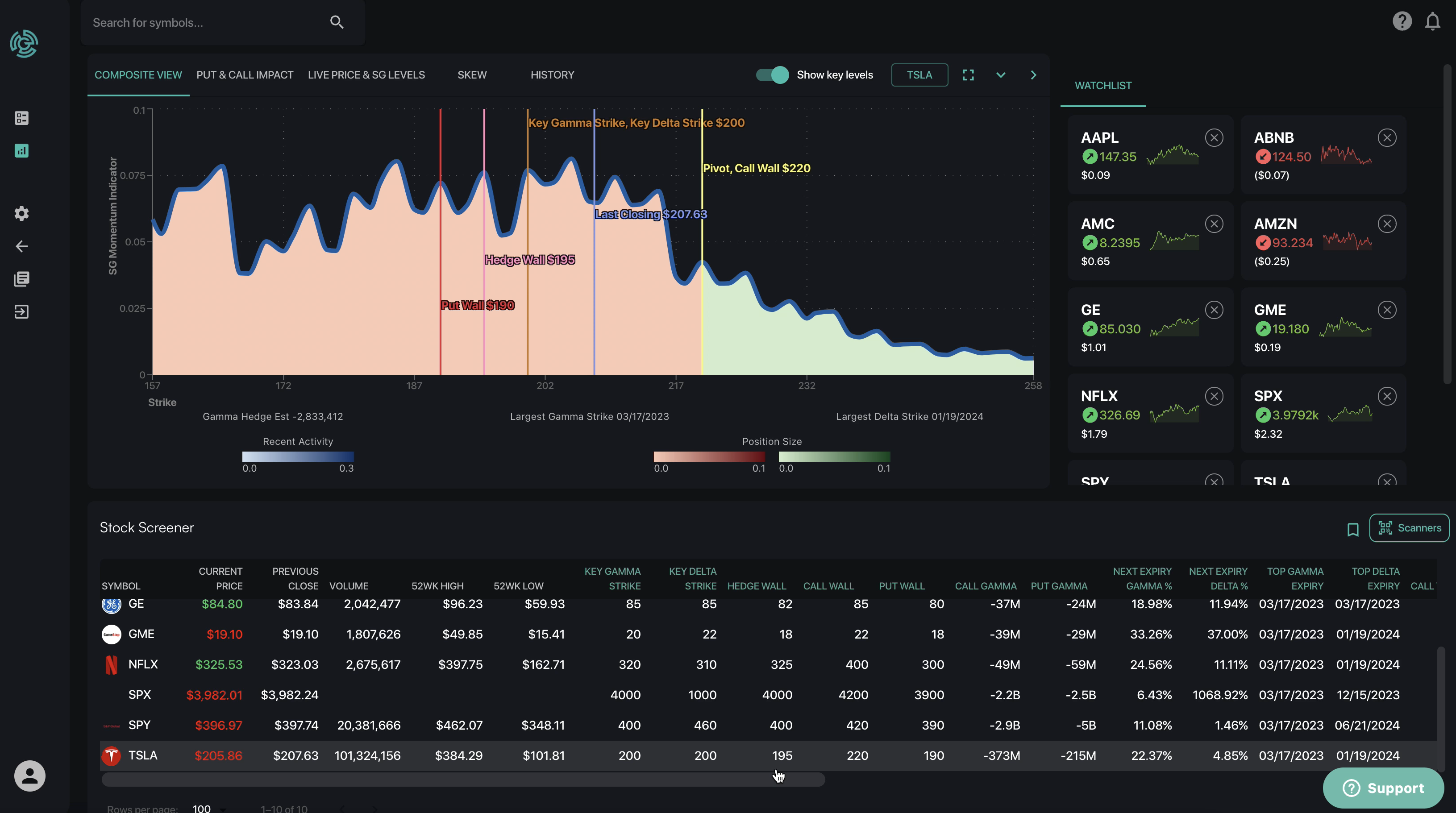
Task: Open user profile avatar icon
Action: tap(29, 776)
